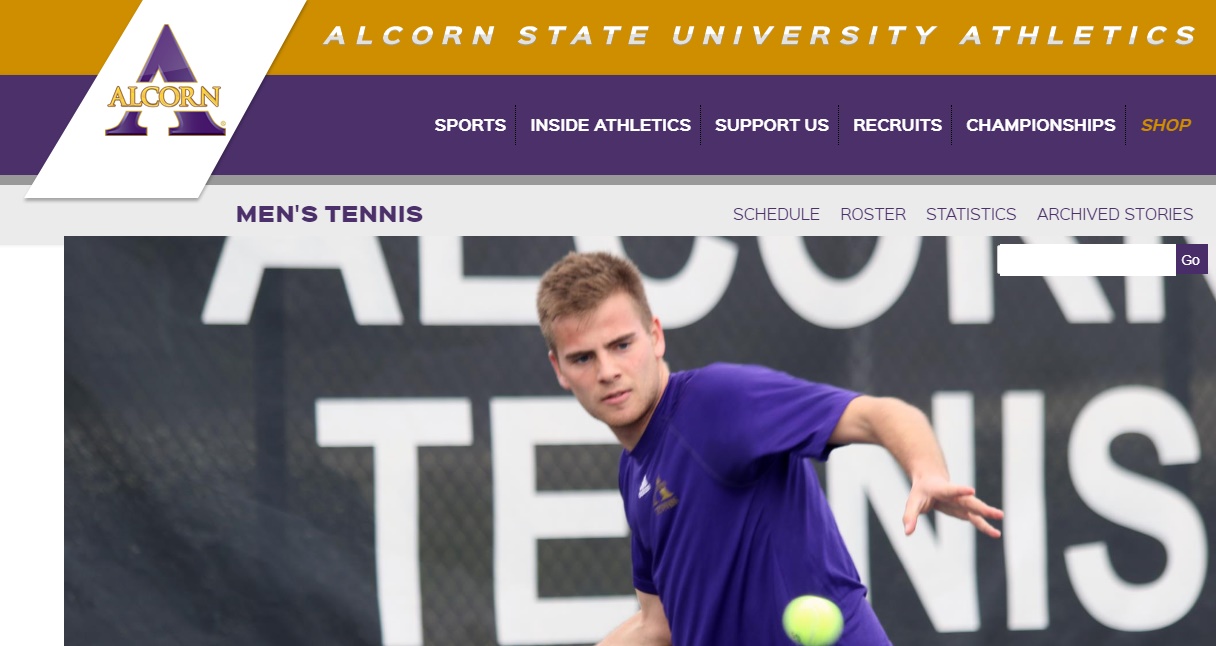Expand the SUPPORT US navigation item
Image resolution: width=1216 pixels, height=646 pixels.
[x=772, y=125]
